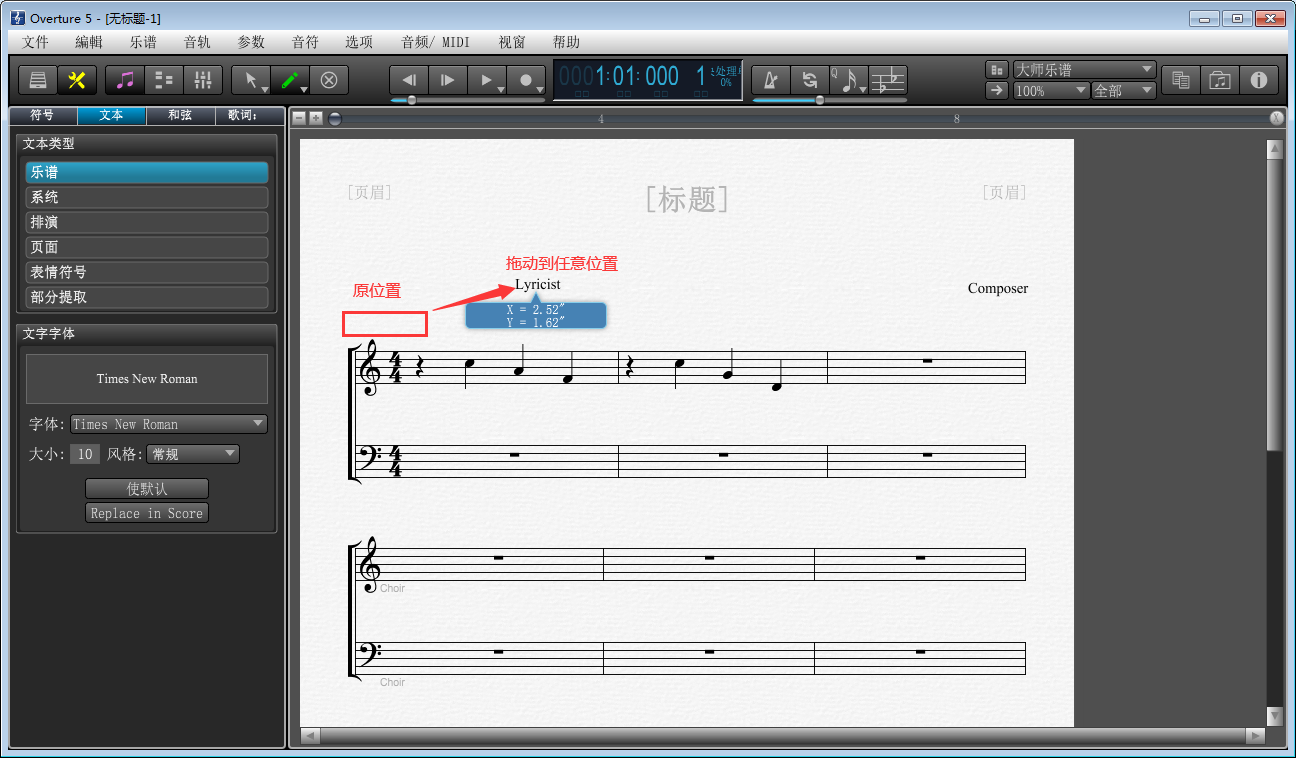Open the 选项 menu
Image resolution: width=1296 pixels, height=758 pixels.
[359, 42]
